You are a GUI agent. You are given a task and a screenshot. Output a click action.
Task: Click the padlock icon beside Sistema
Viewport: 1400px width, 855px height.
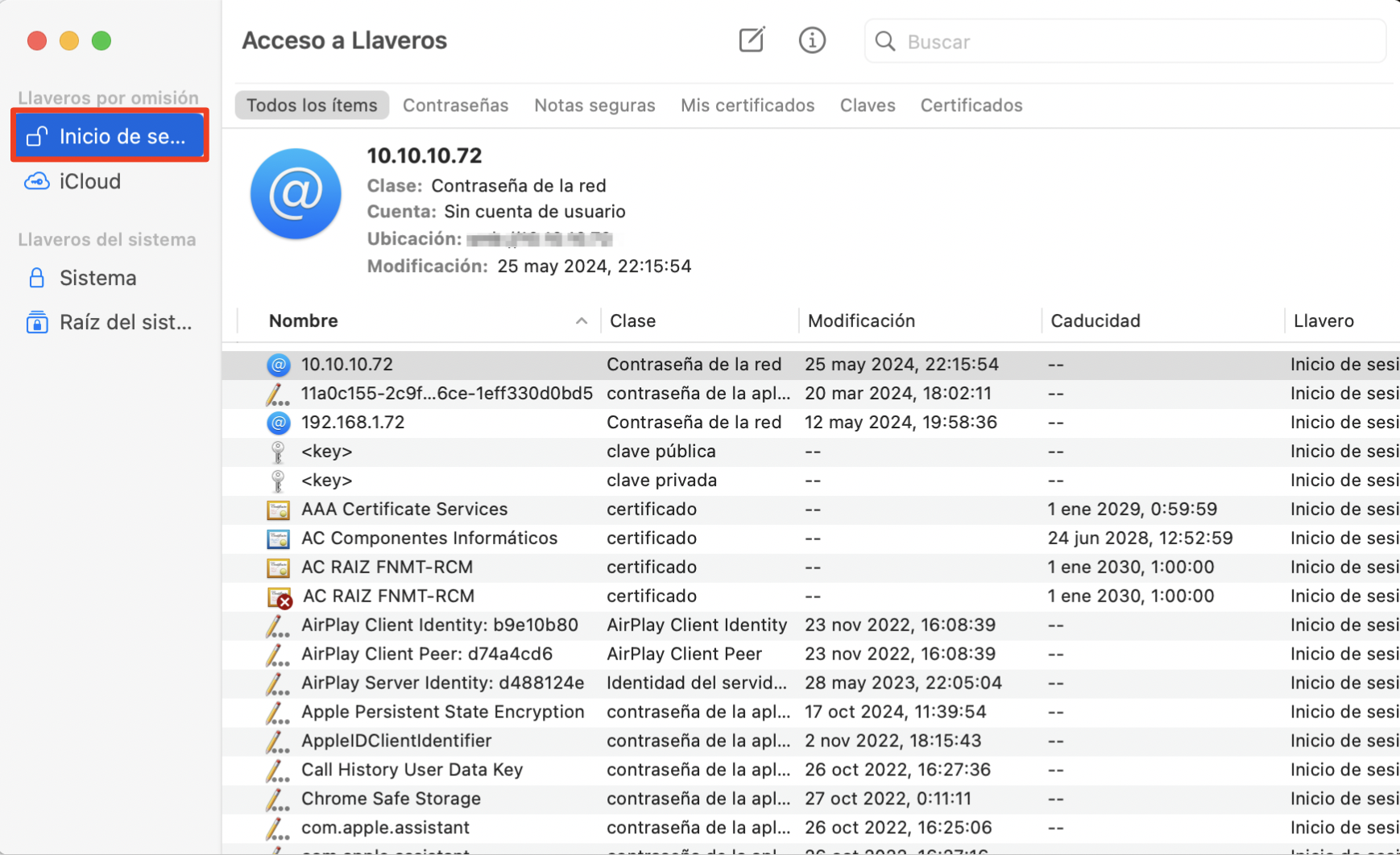coord(36,277)
